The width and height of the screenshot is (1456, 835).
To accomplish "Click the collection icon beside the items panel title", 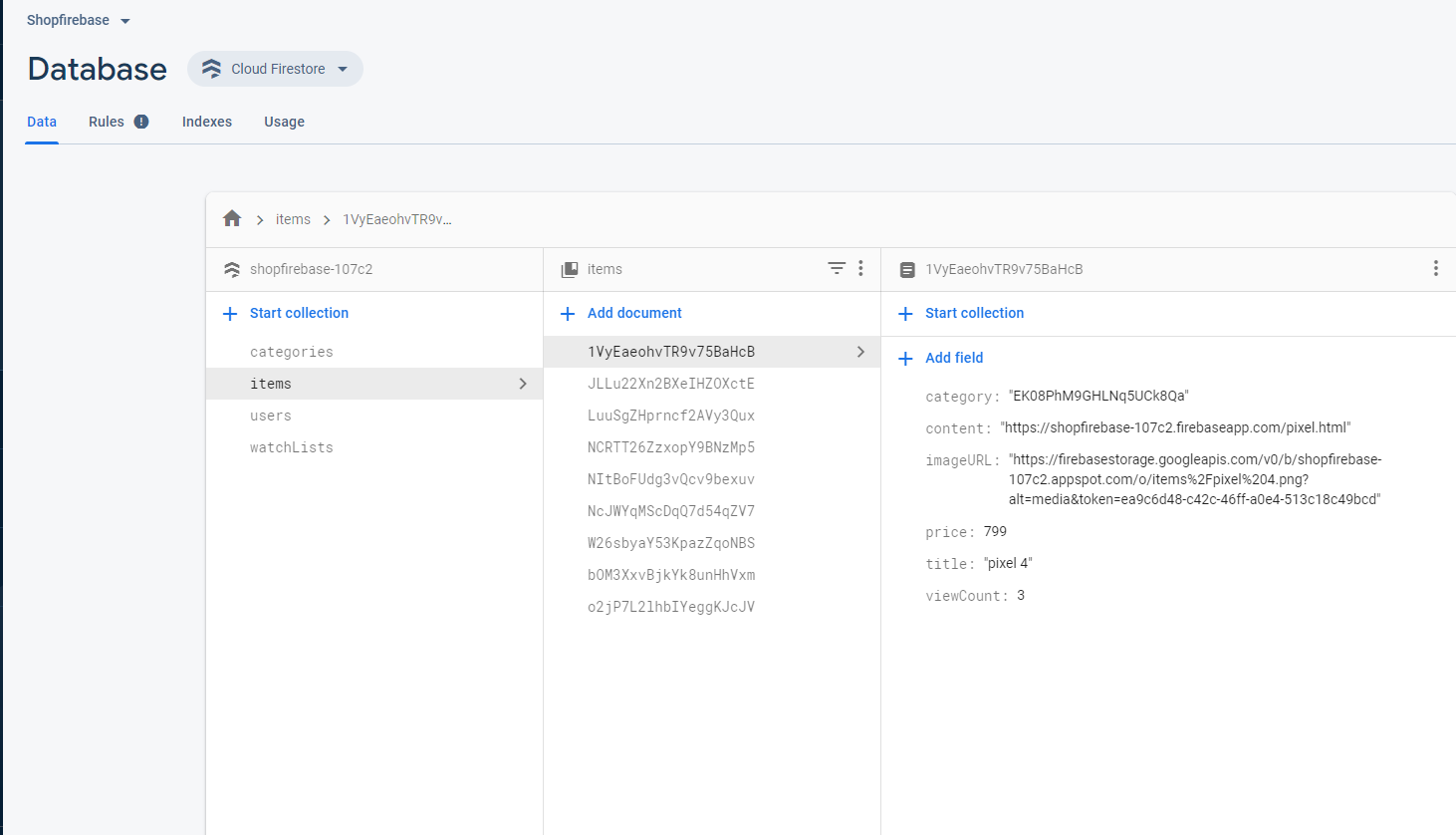I will coord(569,268).
